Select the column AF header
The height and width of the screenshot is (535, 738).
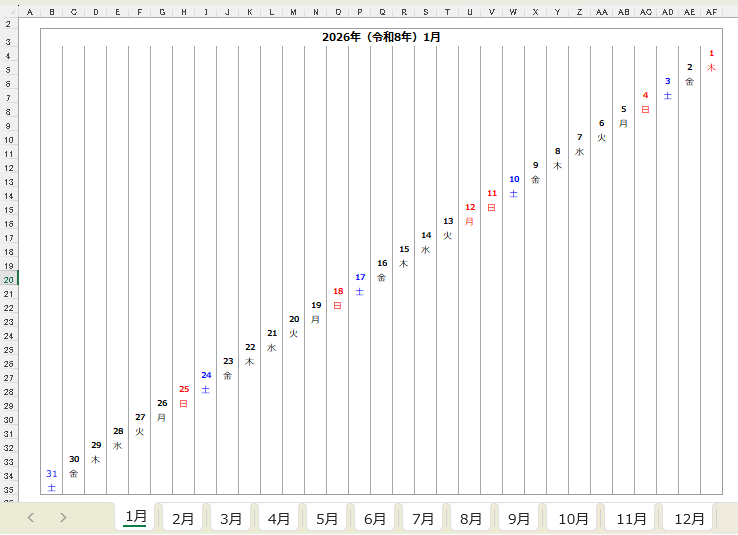(711, 12)
